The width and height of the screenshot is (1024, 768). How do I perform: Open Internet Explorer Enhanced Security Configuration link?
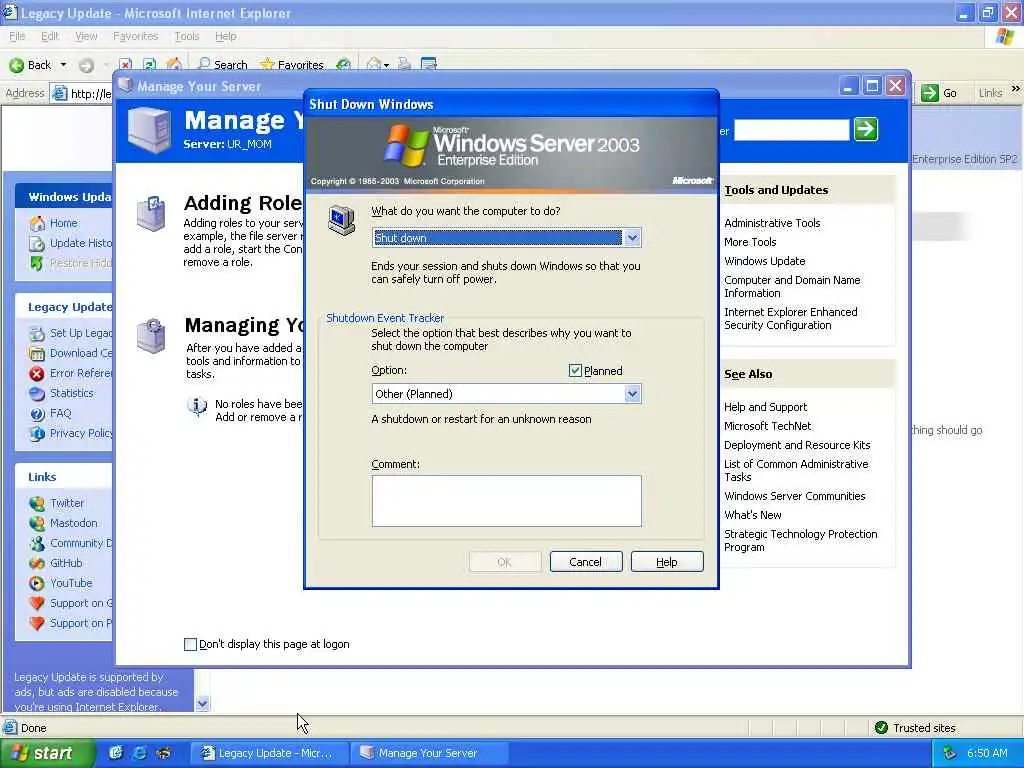[x=791, y=319]
